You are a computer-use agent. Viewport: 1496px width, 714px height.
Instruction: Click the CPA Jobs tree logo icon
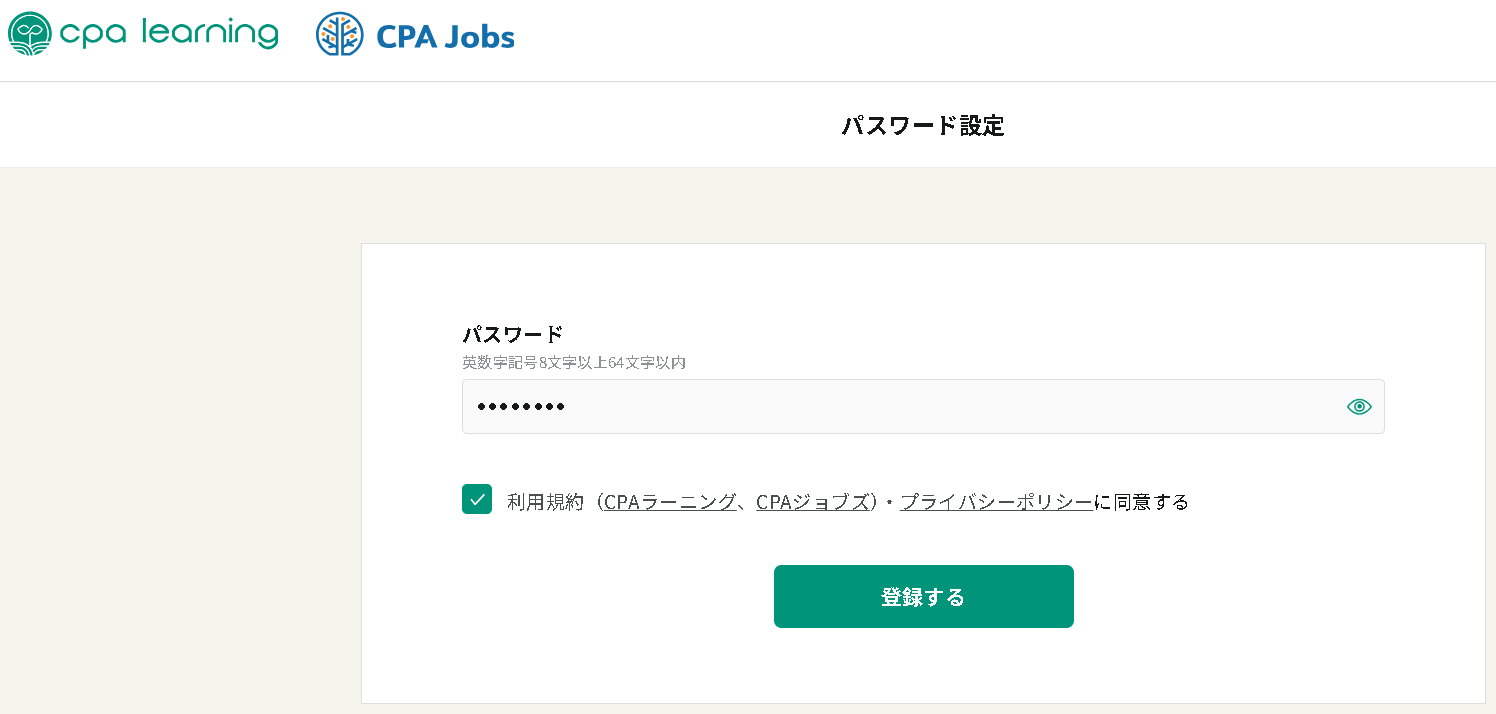pyautogui.click(x=339, y=34)
